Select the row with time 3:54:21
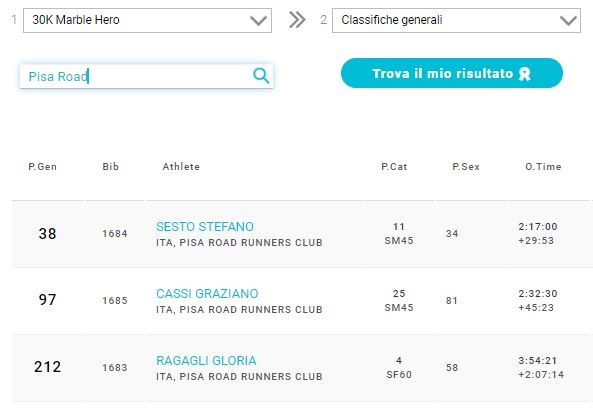This screenshot has width=593, height=413. (302, 368)
